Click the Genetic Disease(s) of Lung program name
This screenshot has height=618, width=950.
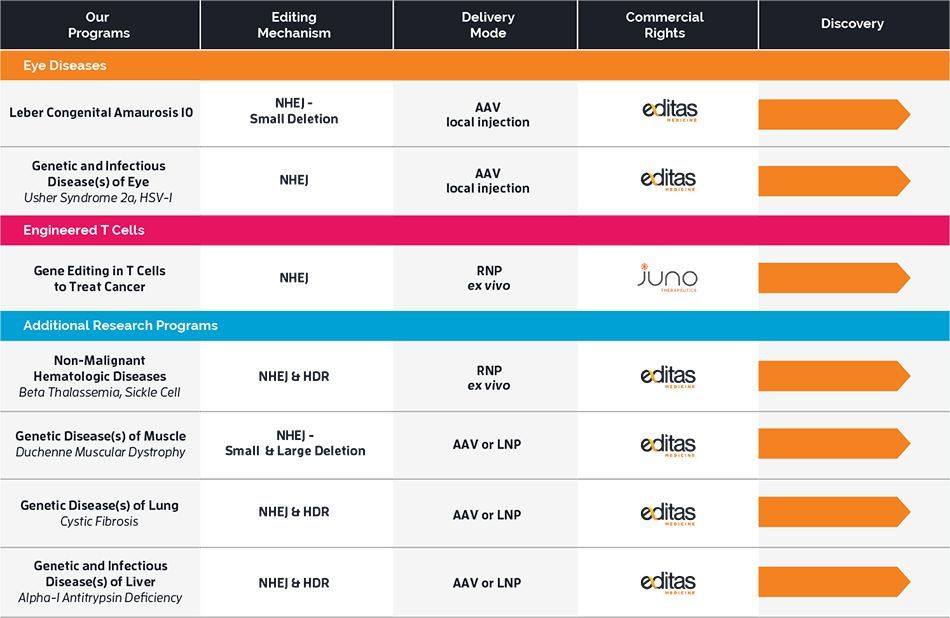click(x=99, y=505)
